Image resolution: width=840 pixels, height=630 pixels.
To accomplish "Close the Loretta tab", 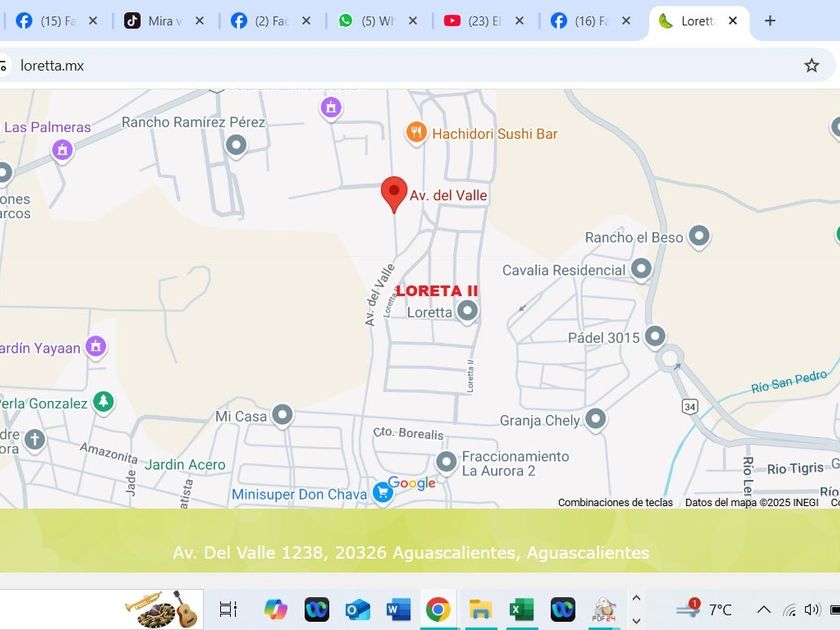I will (733, 21).
